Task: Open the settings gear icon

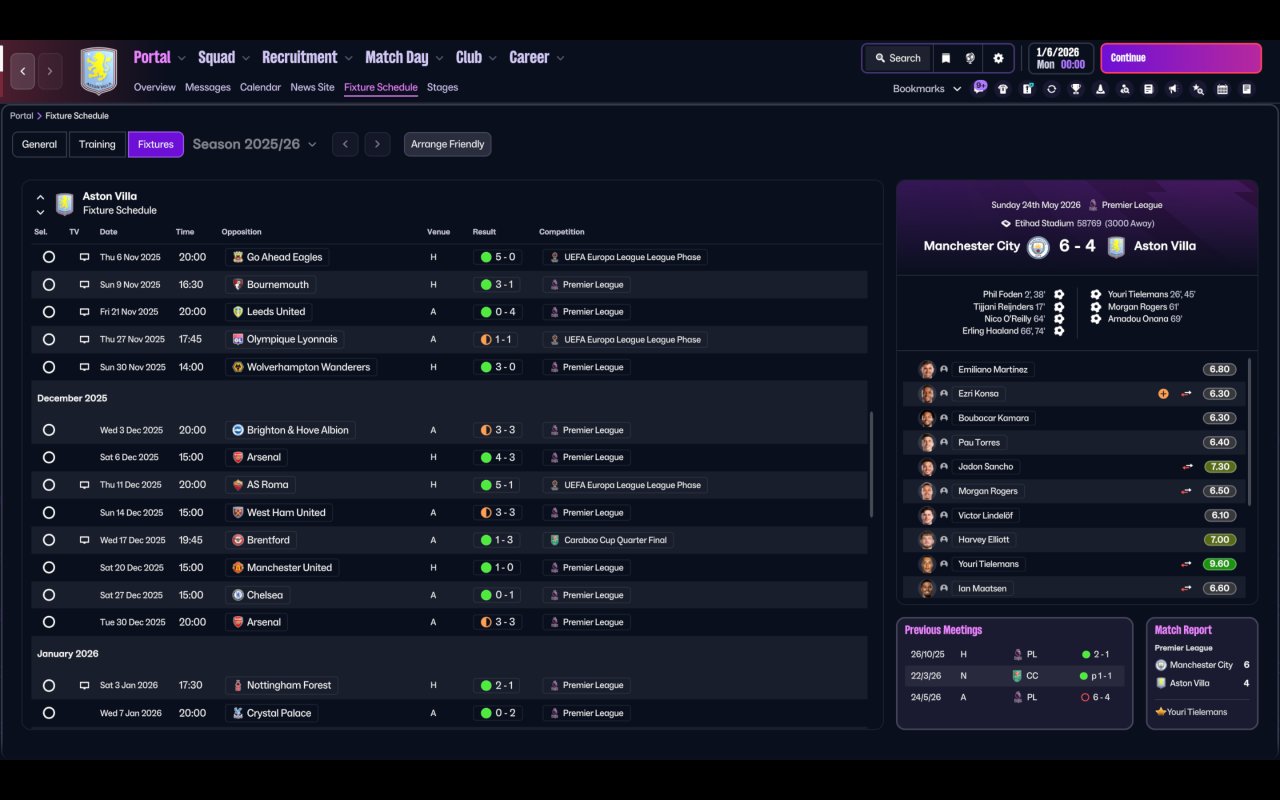Action: pos(998,58)
